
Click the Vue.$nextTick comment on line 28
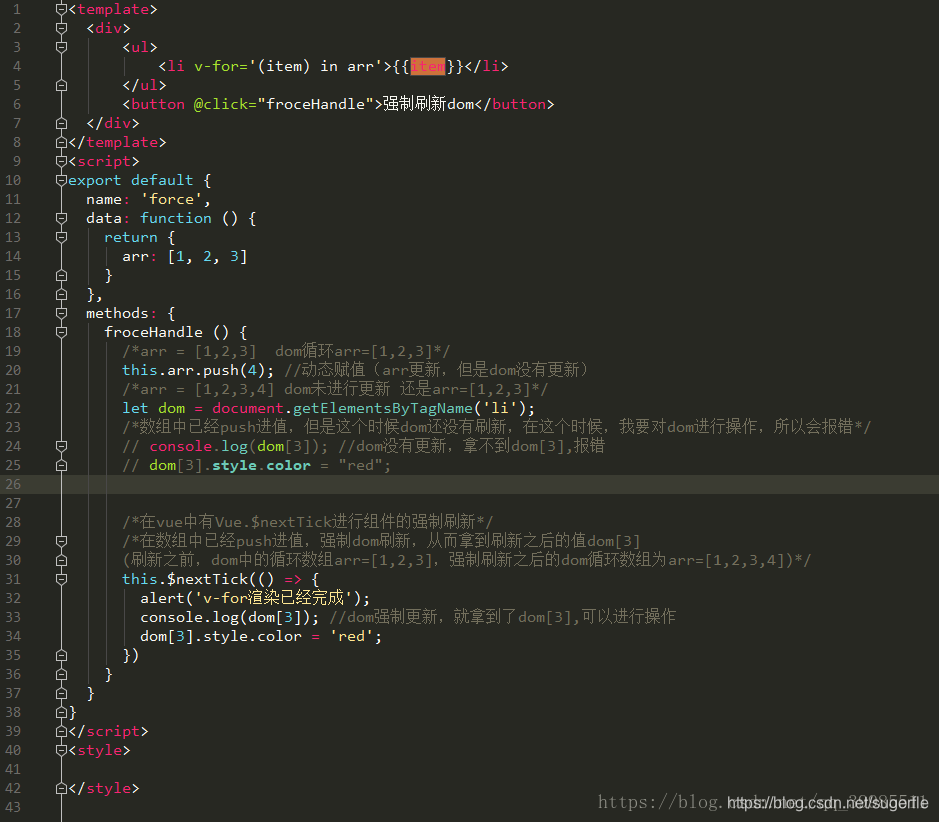308,522
